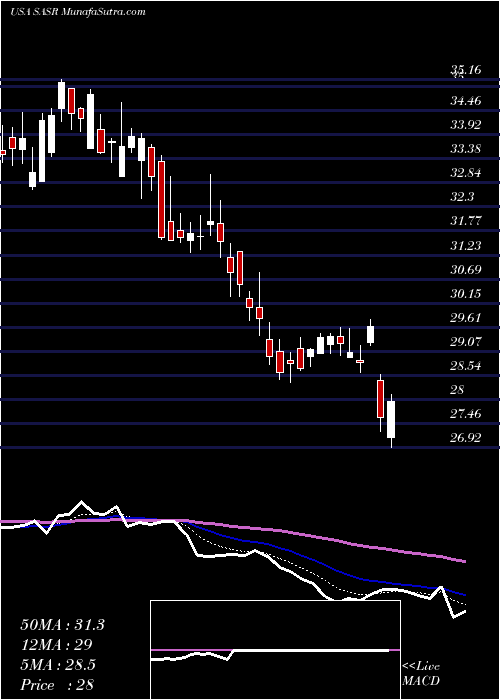Click the 33.92 price level label
500x700 pixels.
pos(466,125)
